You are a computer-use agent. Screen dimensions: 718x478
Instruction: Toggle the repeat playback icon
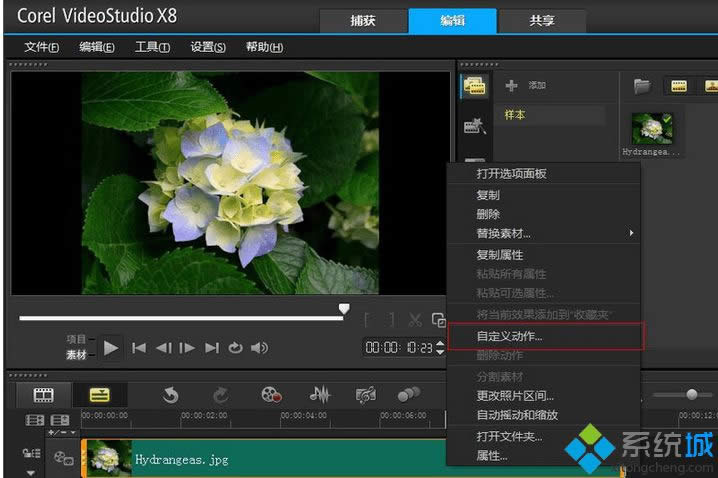235,348
